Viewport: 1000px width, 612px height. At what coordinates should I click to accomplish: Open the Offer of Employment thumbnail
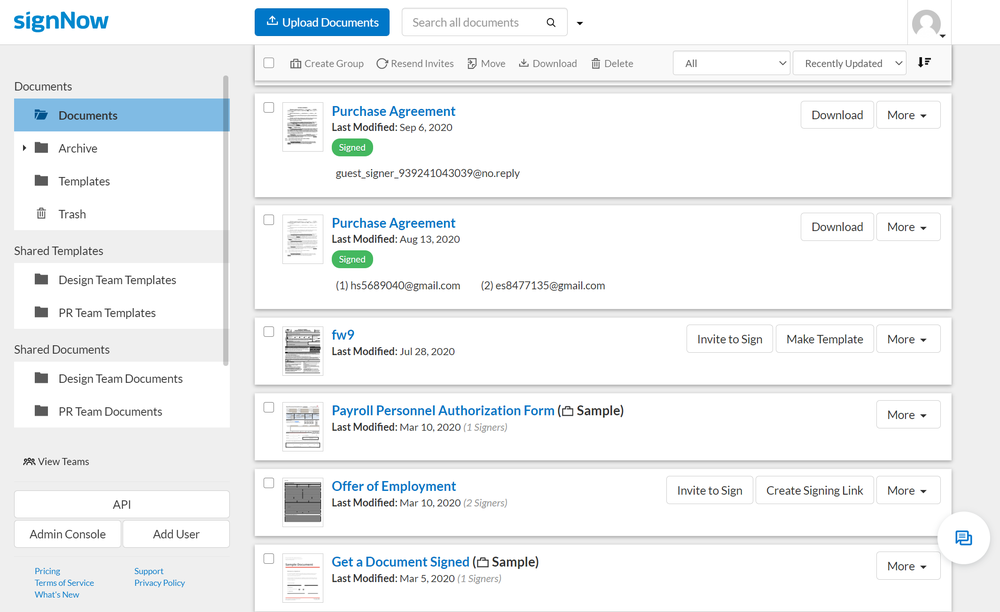tap(302, 502)
